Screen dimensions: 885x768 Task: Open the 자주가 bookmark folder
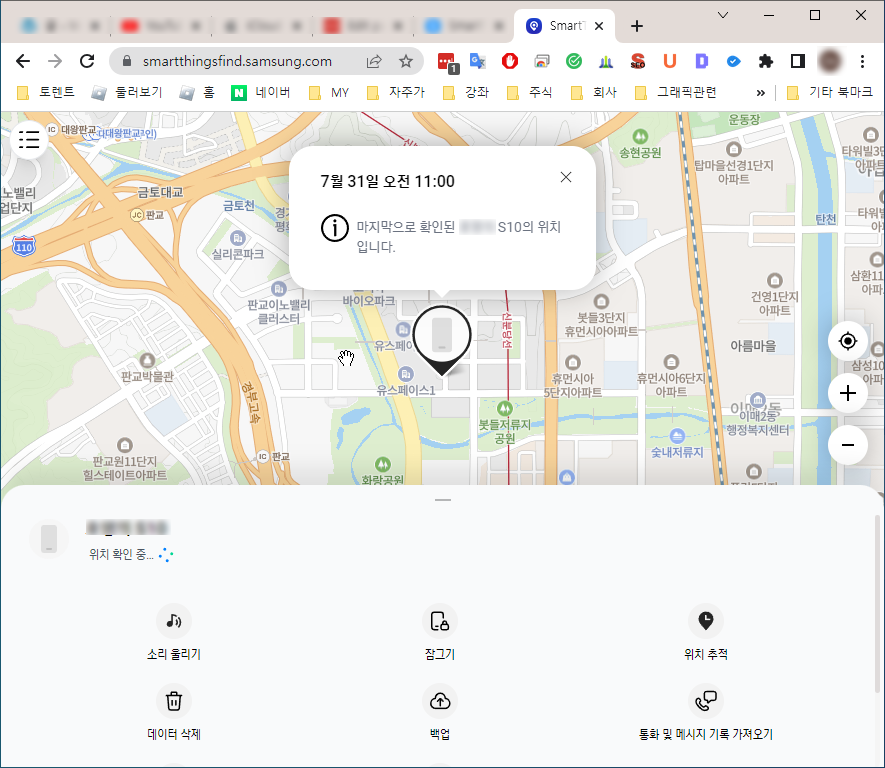tap(397, 93)
